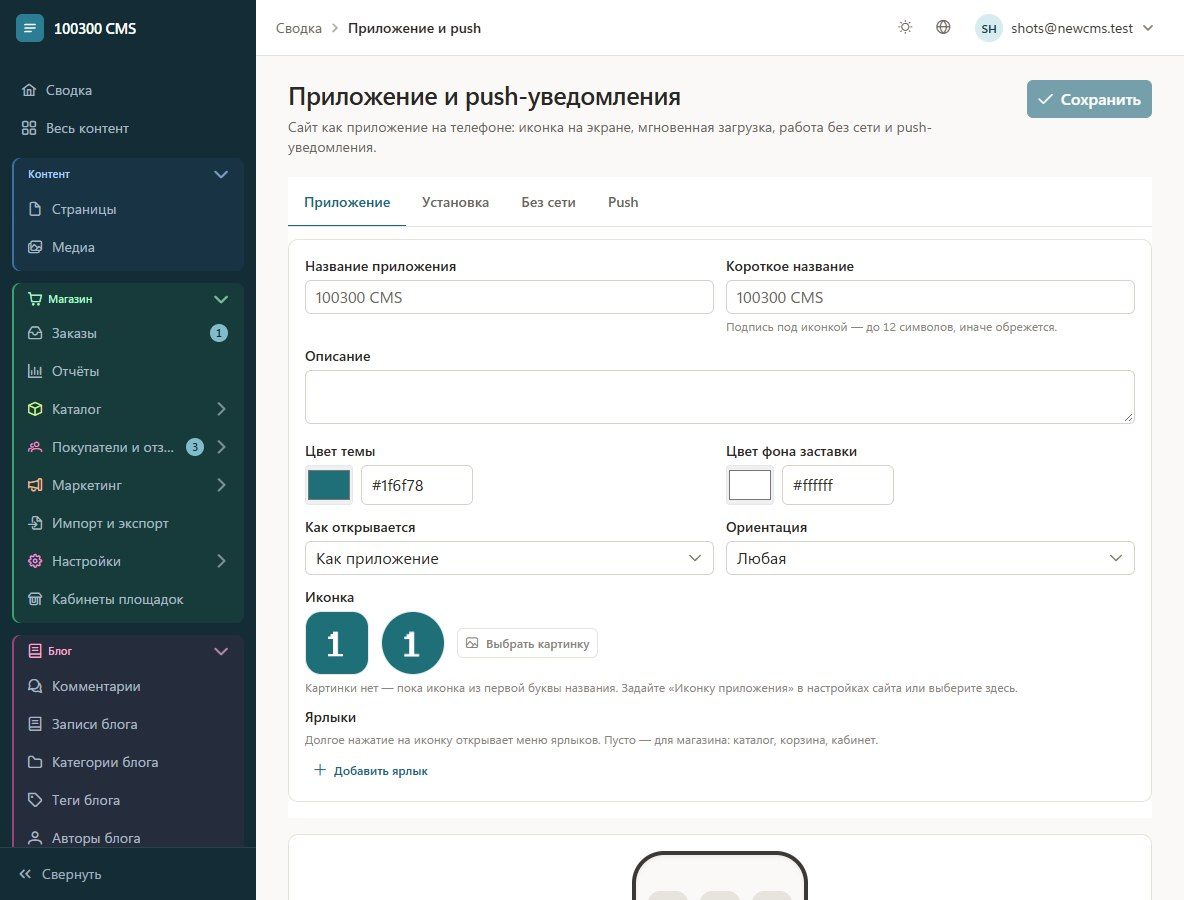Expand the Маркетинг submenu arrow
This screenshot has width=1184, height=900.
point(221,485)
